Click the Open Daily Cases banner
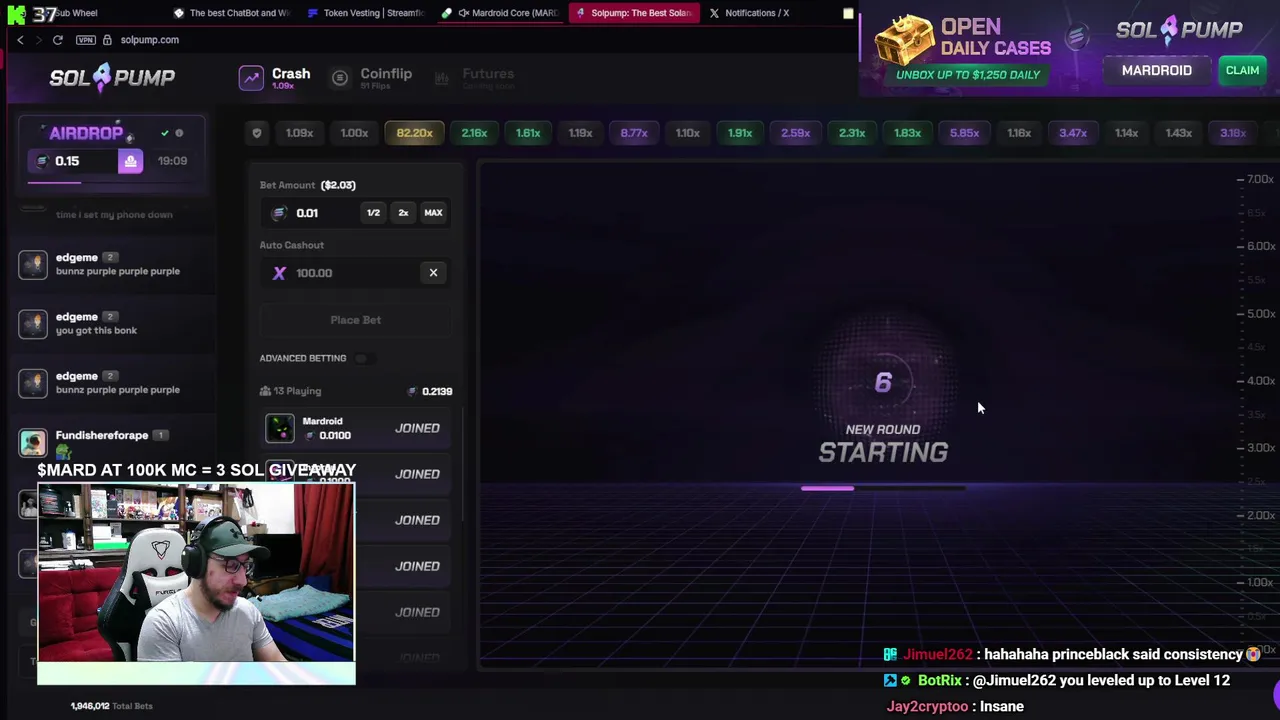 coord(962,47)
